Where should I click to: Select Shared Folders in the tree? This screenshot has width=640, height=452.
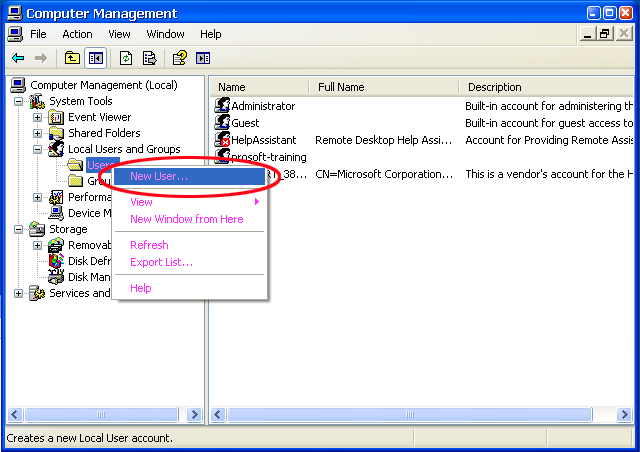click(x=104, y=133)
